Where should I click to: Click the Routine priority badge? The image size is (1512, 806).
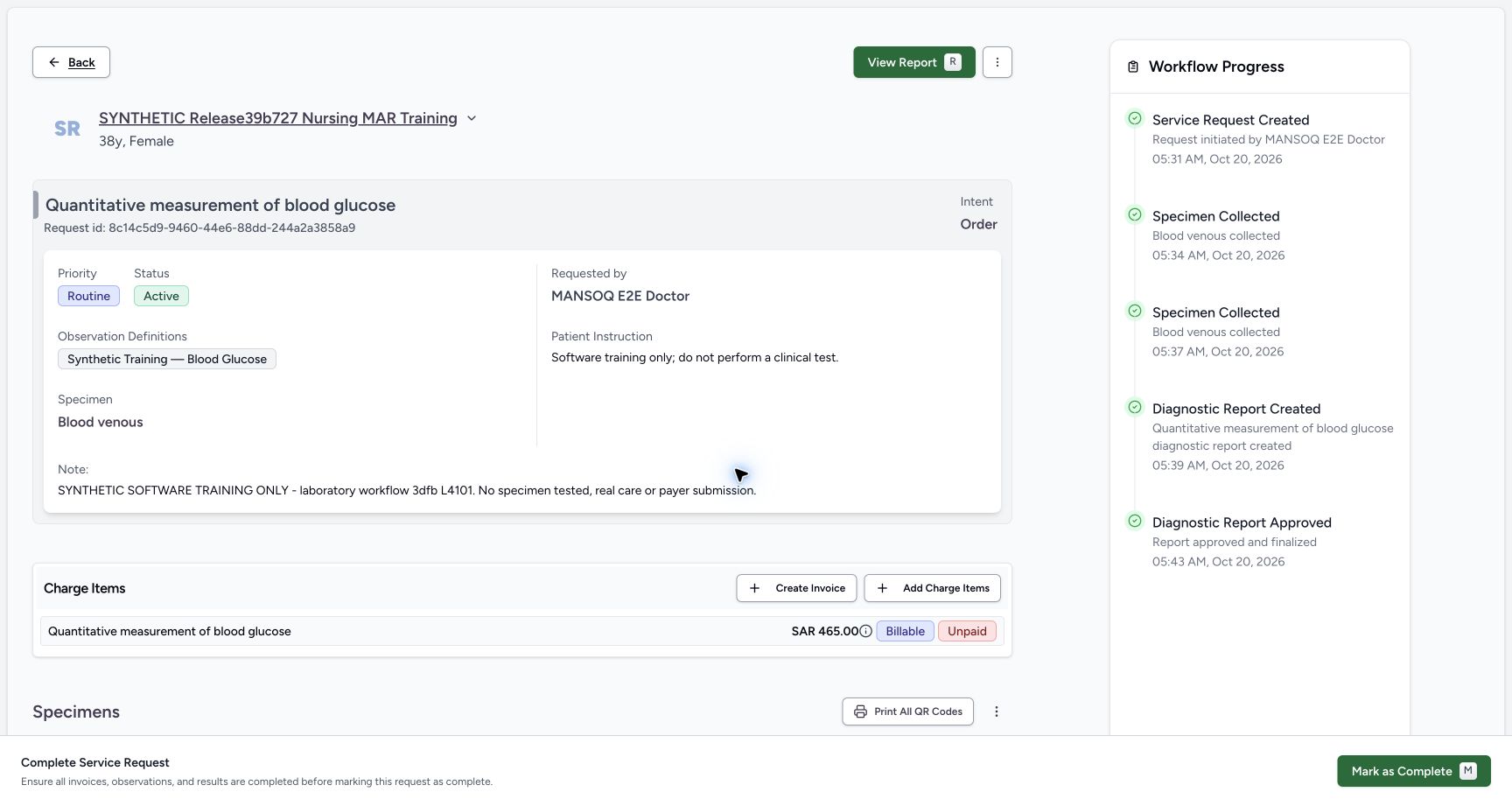tap(88, 296)
